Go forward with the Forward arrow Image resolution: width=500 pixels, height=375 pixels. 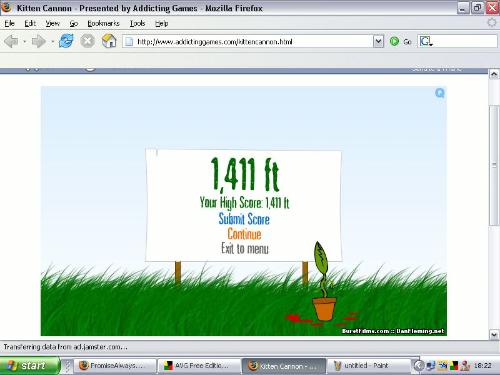click(38, 42)
